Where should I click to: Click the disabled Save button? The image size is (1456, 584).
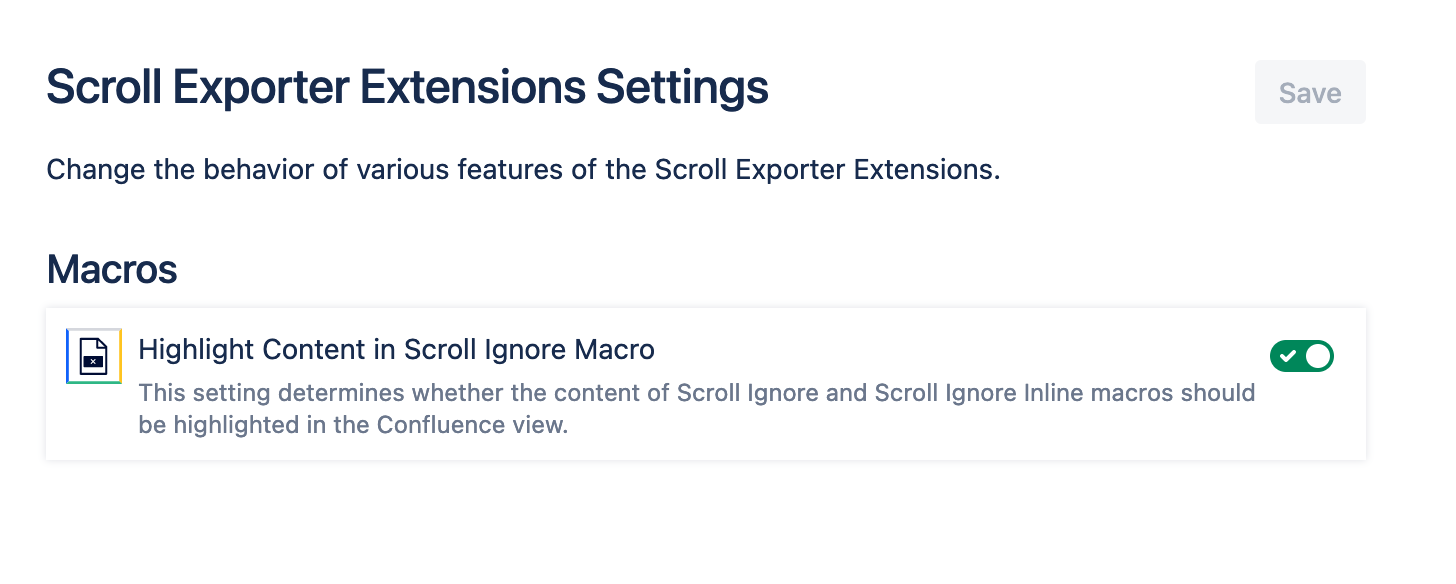1310,93
